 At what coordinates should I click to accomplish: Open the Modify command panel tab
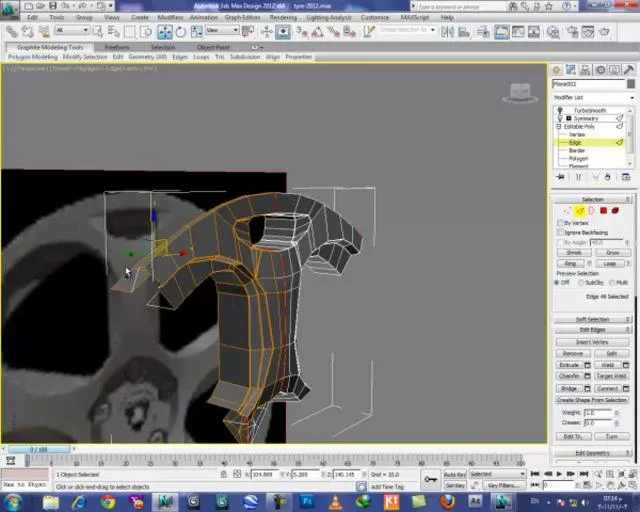click(x=571, y=70)
